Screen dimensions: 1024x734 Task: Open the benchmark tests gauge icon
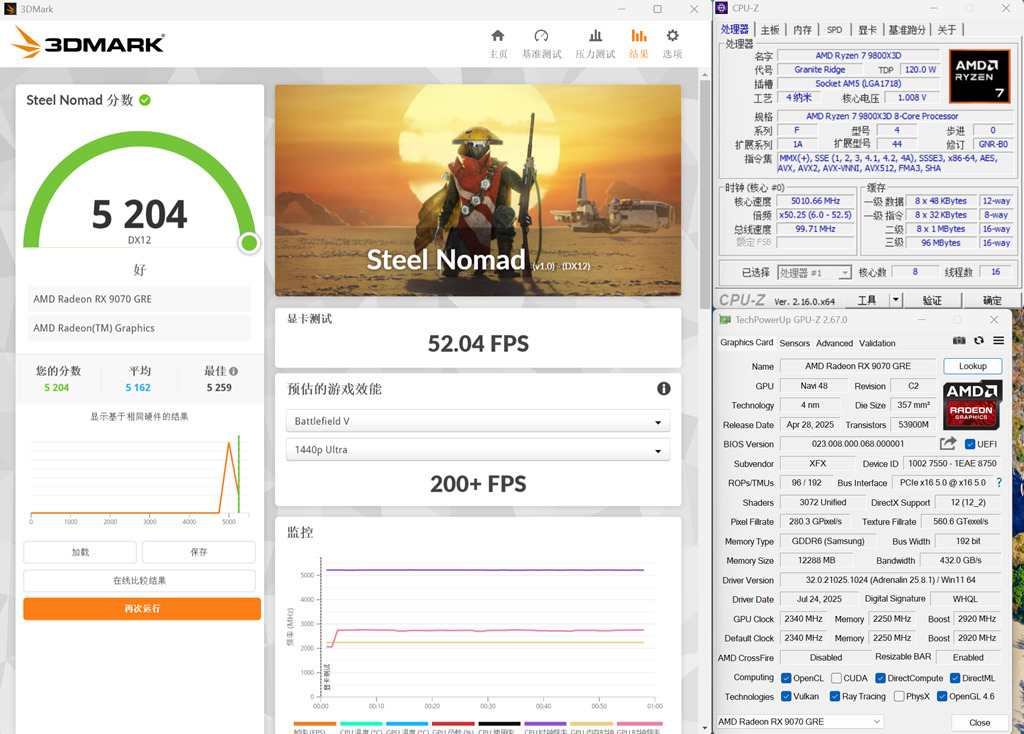pos(541,35)
